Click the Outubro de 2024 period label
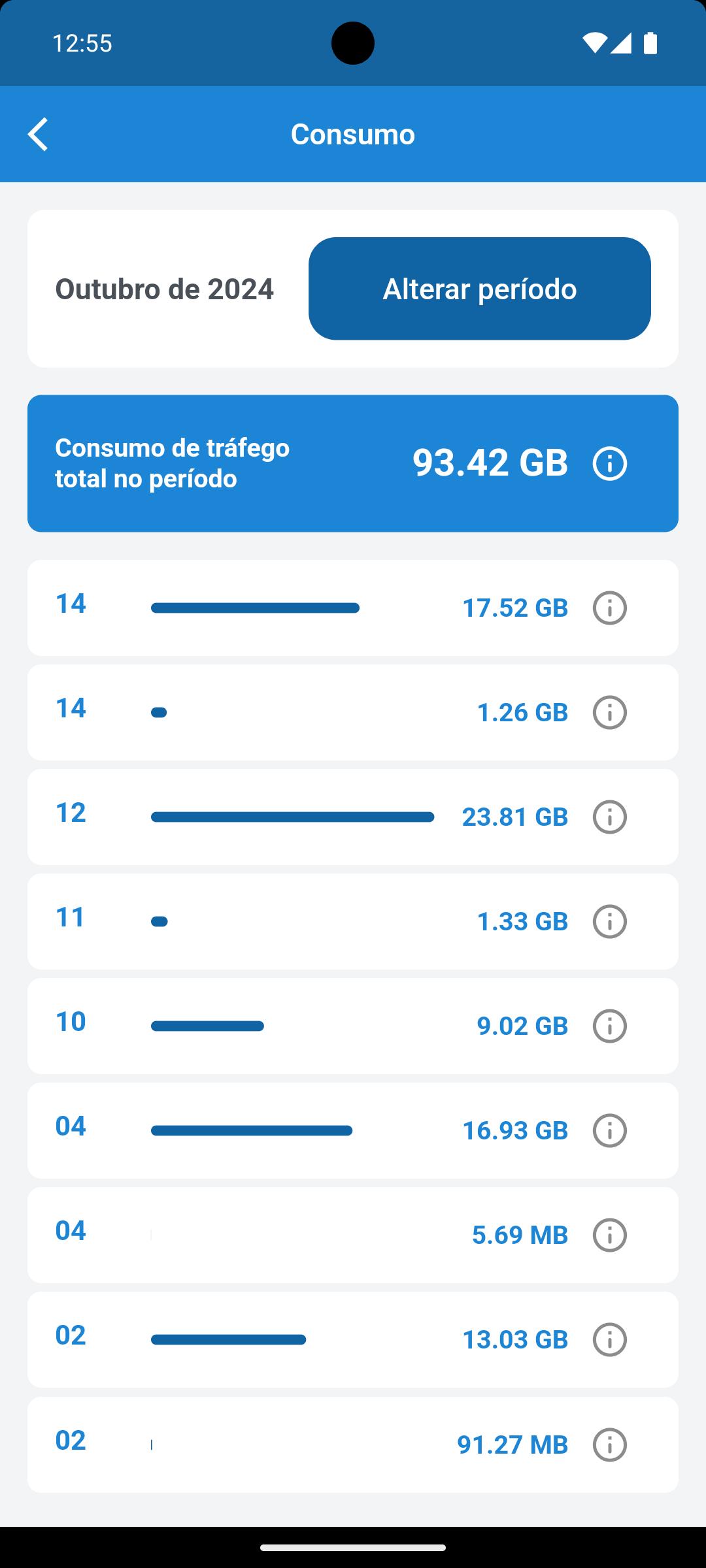Screen dimensions: 706x1568 [x=164, y=289]
